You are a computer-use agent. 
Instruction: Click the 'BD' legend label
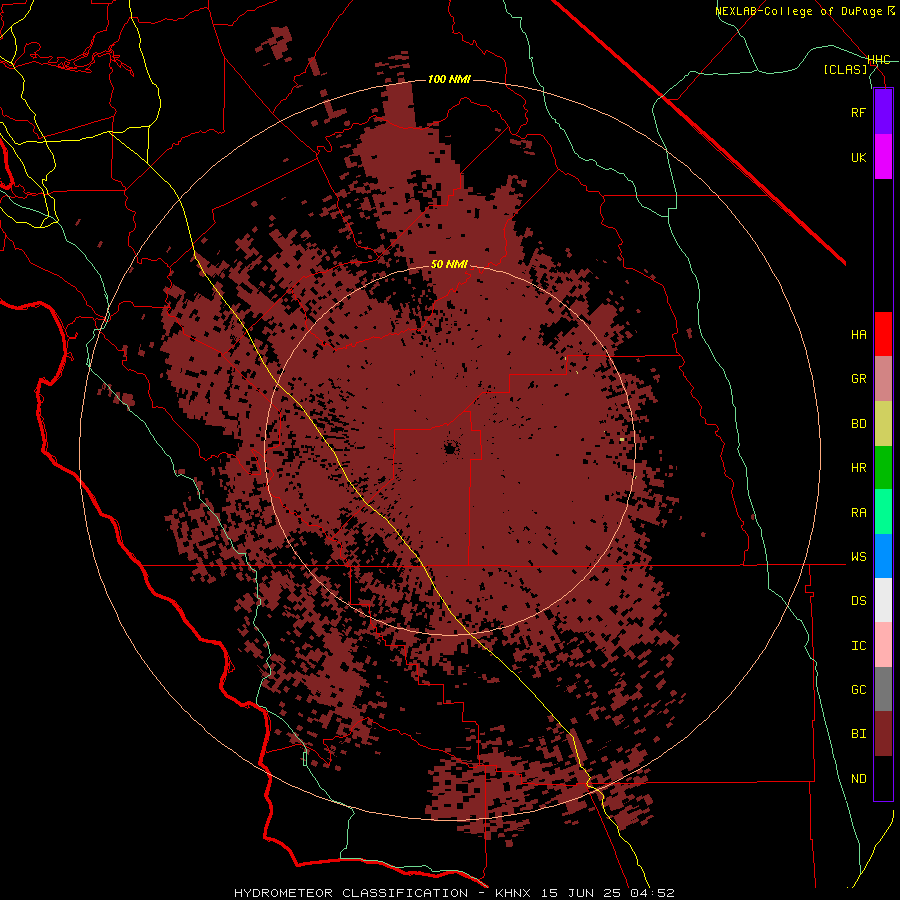859,424
